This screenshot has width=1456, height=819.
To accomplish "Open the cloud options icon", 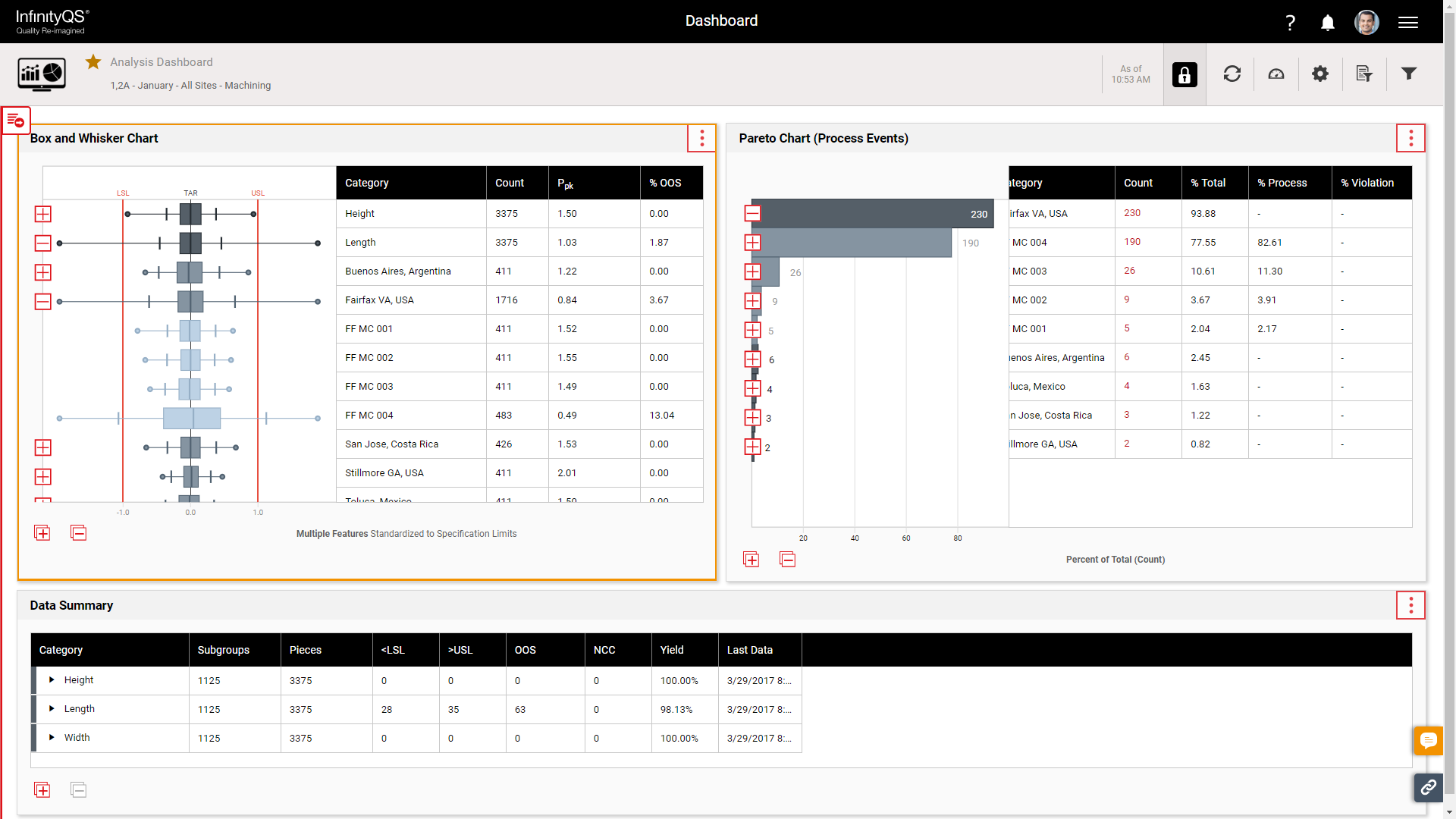I will [1276, 74].
